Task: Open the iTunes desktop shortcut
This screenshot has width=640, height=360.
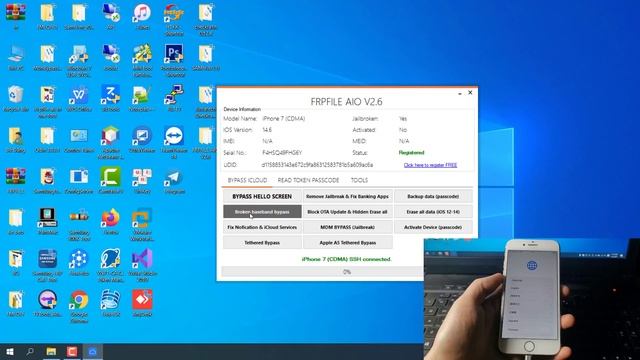Action: point(142,16)
